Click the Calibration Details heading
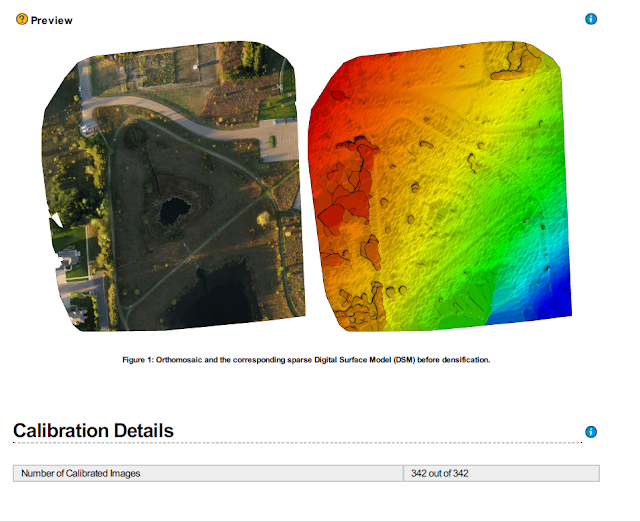 93,431
